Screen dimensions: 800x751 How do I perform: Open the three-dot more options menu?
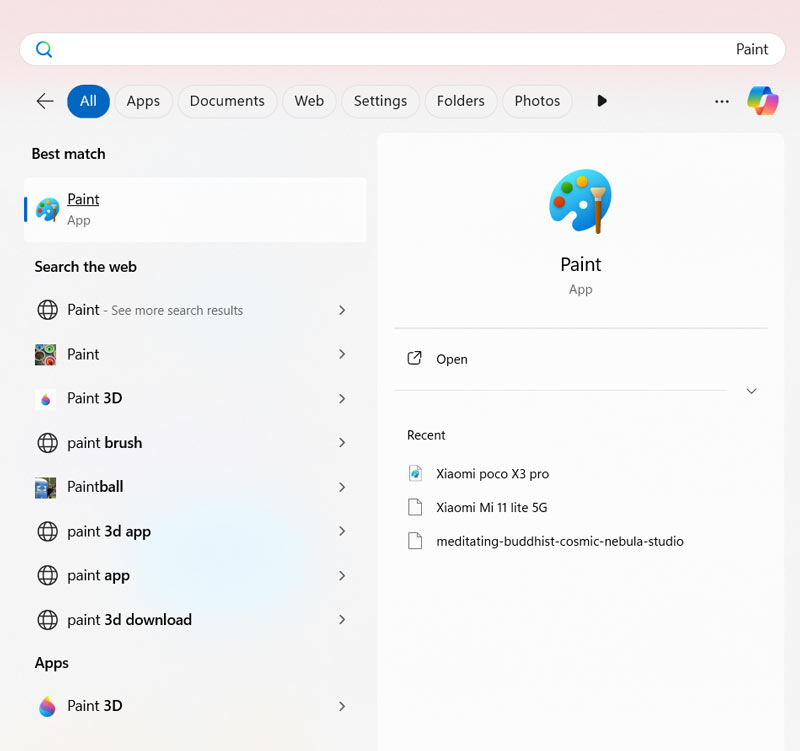(721, 102)
